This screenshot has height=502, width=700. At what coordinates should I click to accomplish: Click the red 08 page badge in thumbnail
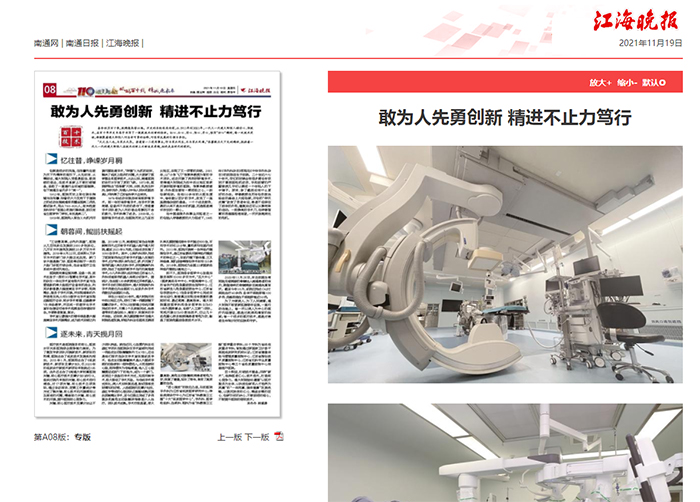[x=49, y=90]
